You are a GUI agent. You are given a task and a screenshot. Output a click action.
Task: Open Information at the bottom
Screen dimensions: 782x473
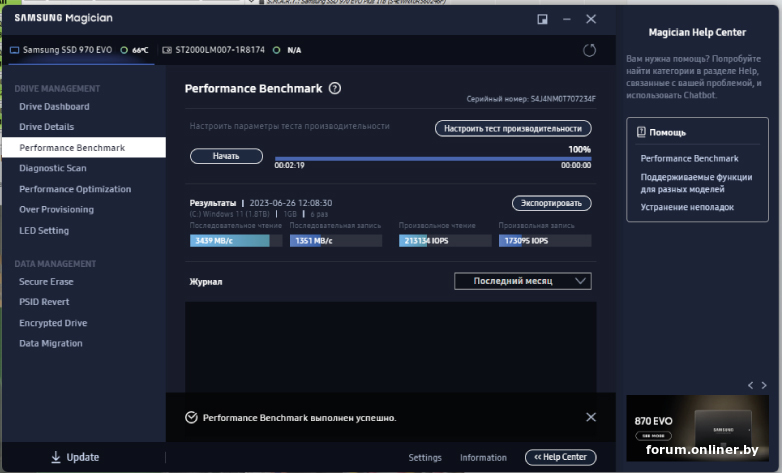click(x=483, y=458)
